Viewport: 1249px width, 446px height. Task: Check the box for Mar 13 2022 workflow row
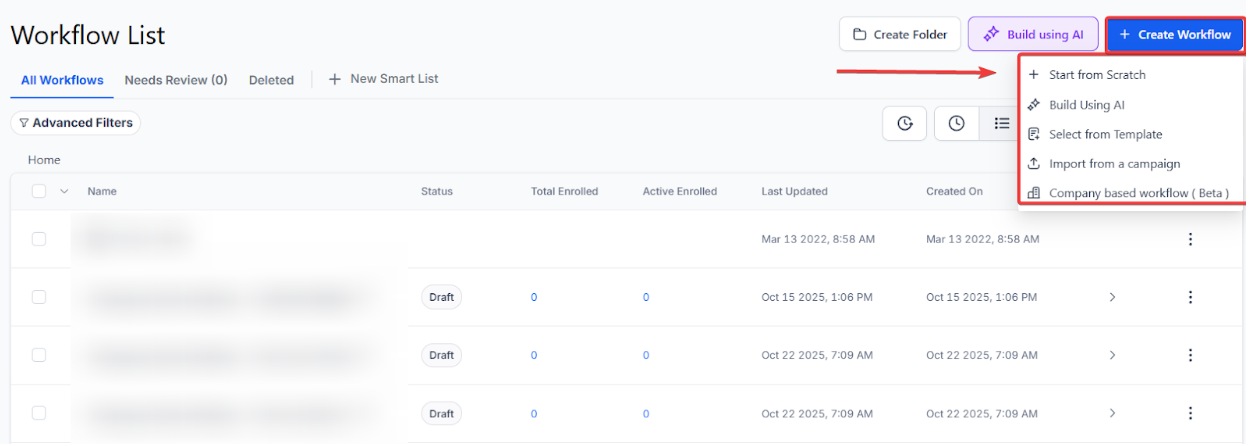point(39,239)
